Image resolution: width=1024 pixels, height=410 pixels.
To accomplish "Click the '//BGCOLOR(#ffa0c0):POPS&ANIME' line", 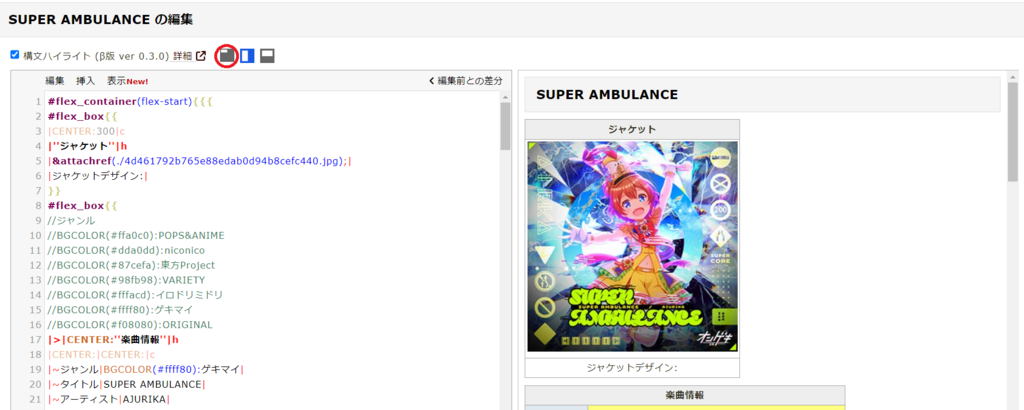I will (136, 235).
